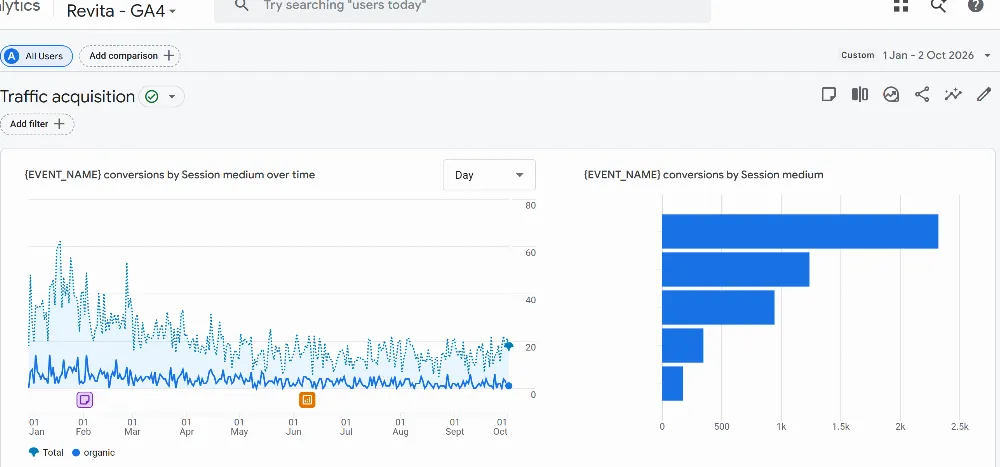This screenshot has height=467, width=1000.
Task: Open the compare columns icon
Action: click(860, 95)
